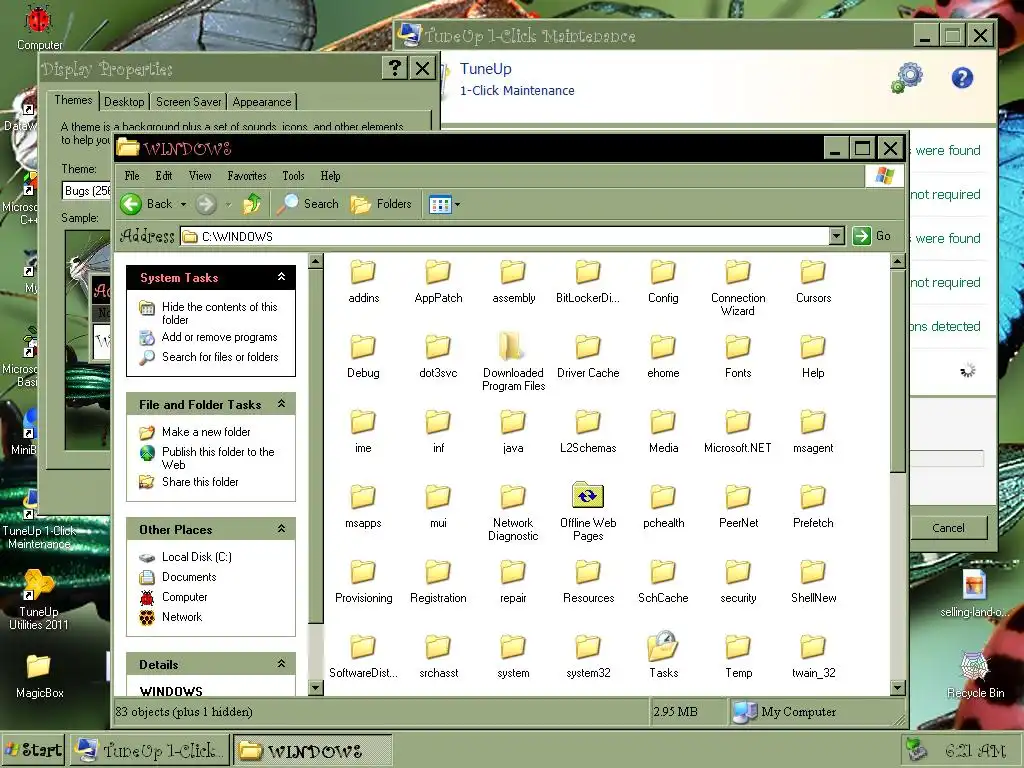The image size is (1024, 768).
Task: Click Make a new folder link
Action: click(206, 432)
